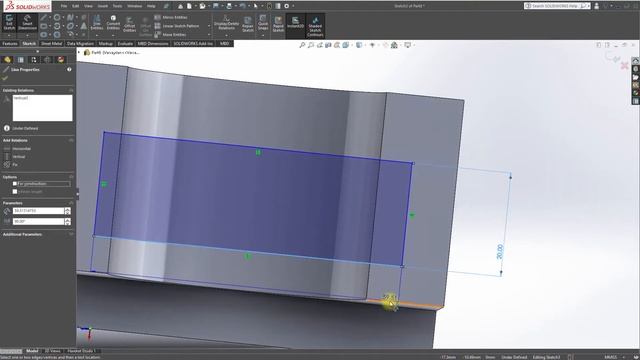
Task: Click the Linear Sketch Pattern tool
Action: pos(177,26)
